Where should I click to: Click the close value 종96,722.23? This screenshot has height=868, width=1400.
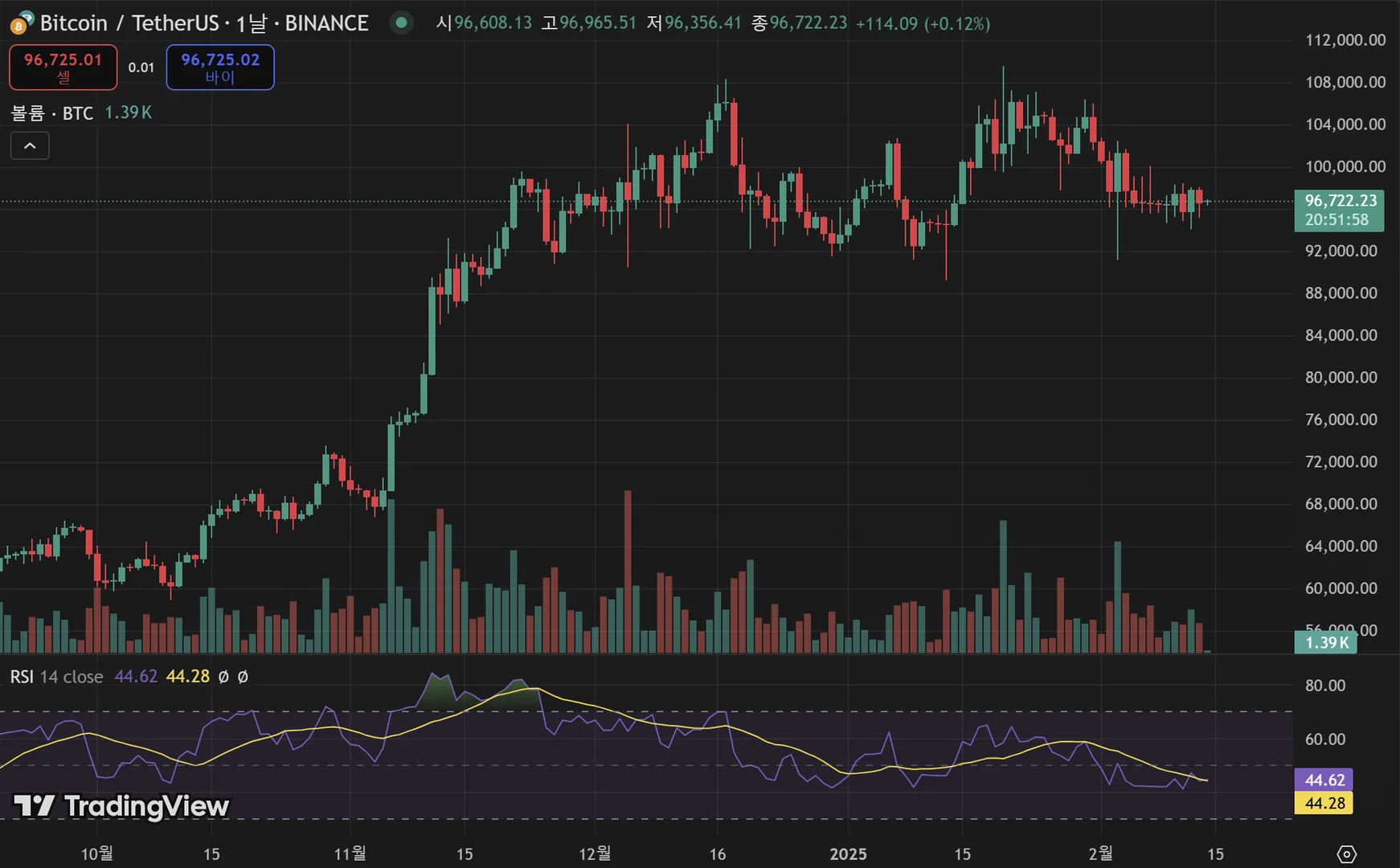(800, 23)
